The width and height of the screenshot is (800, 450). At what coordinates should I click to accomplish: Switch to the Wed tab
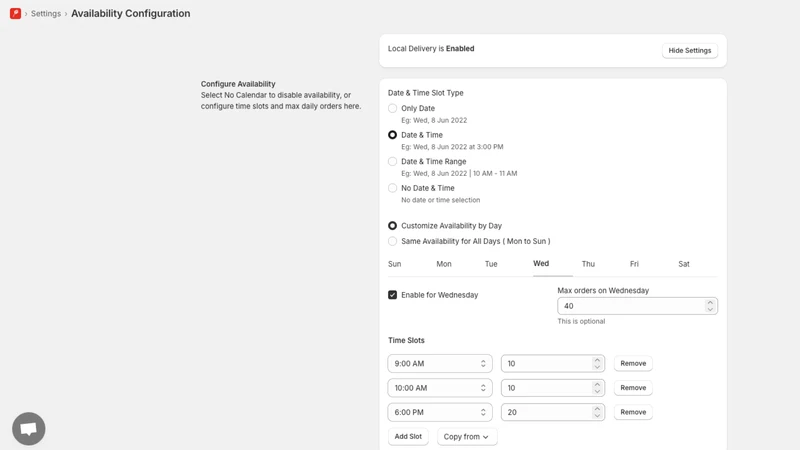pyautogui.click(x=541, y=264)
